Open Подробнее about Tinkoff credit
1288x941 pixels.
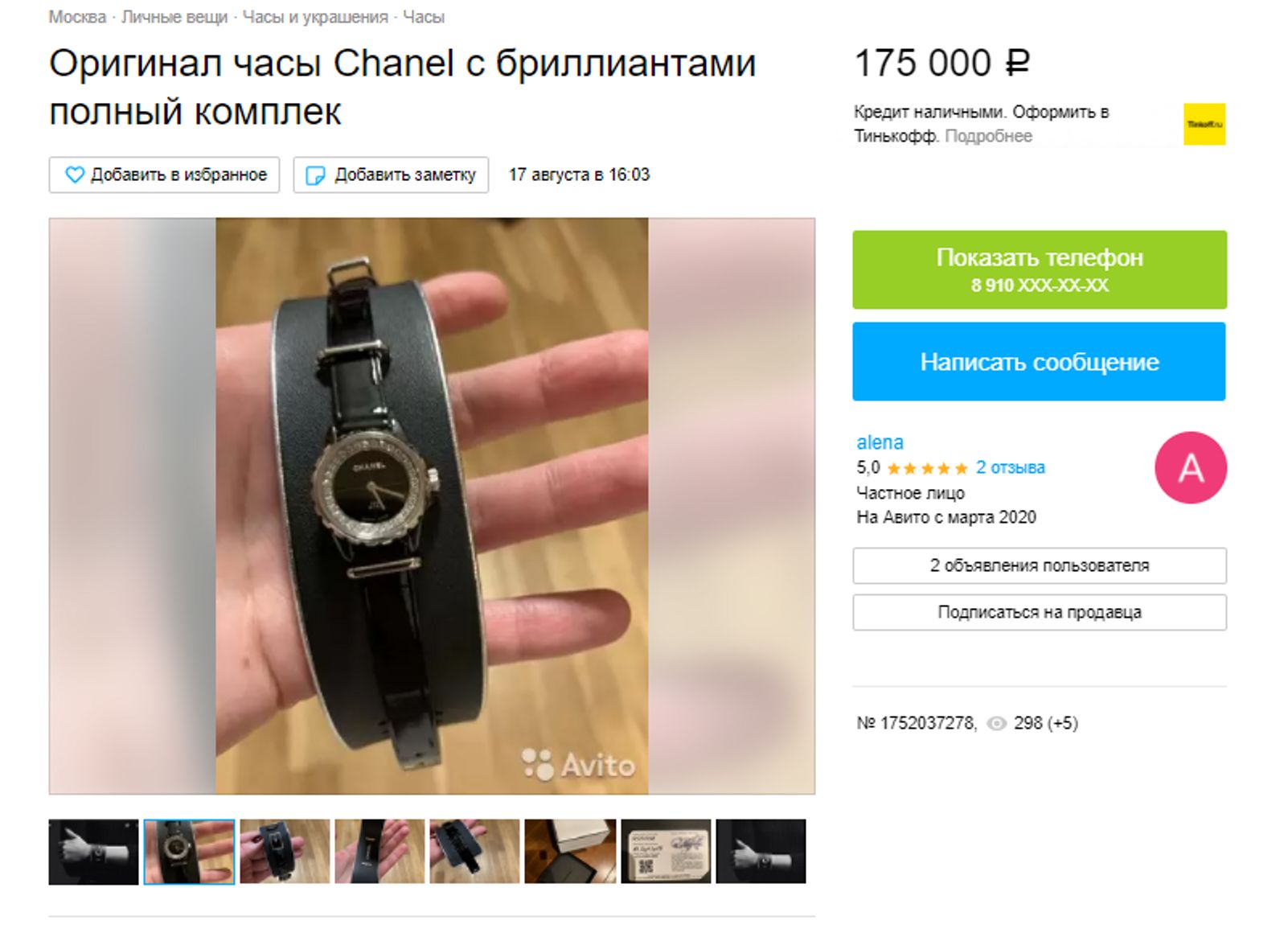[x=988, y=136]
